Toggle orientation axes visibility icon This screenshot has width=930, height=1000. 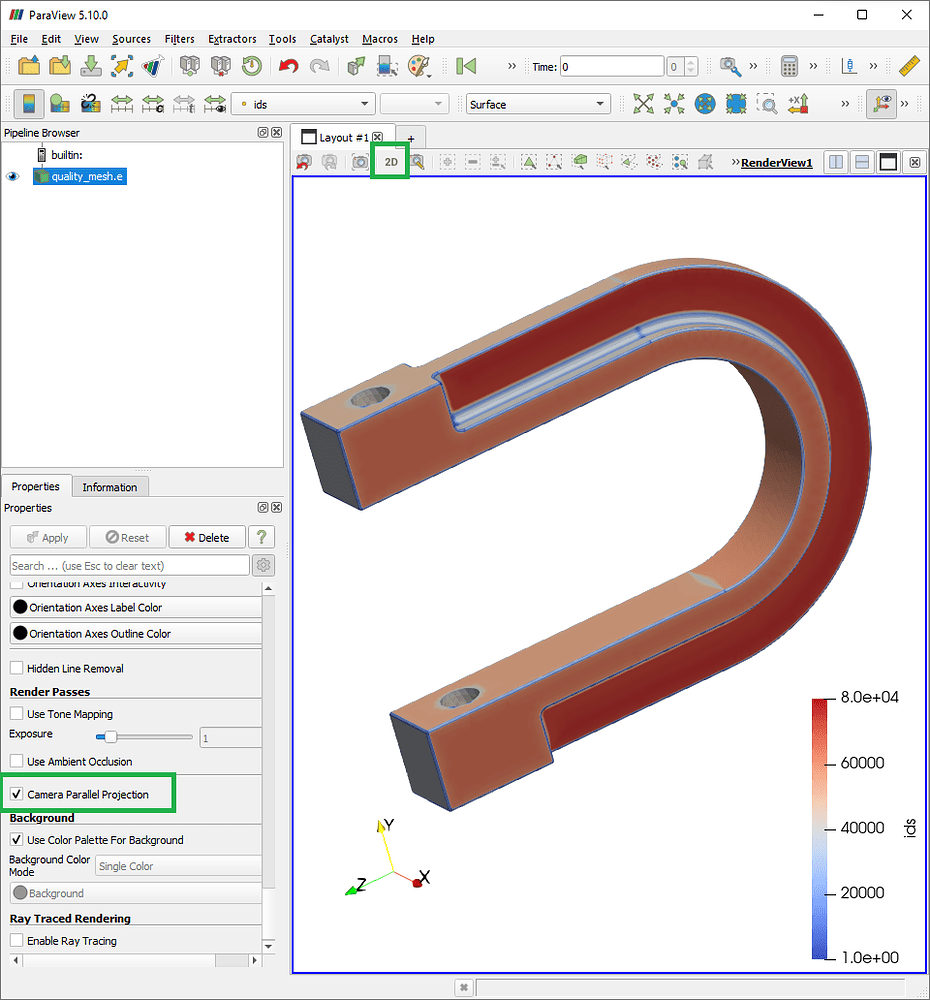click(x=881, y=103)
